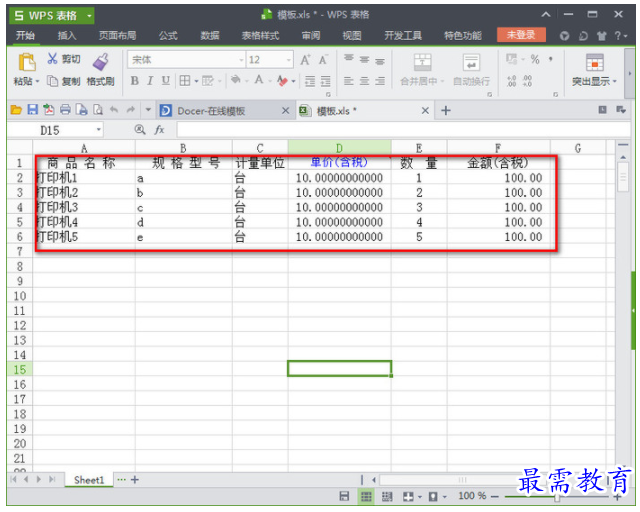Open the 审阅 ribbon tab

(x=311, y=36)
